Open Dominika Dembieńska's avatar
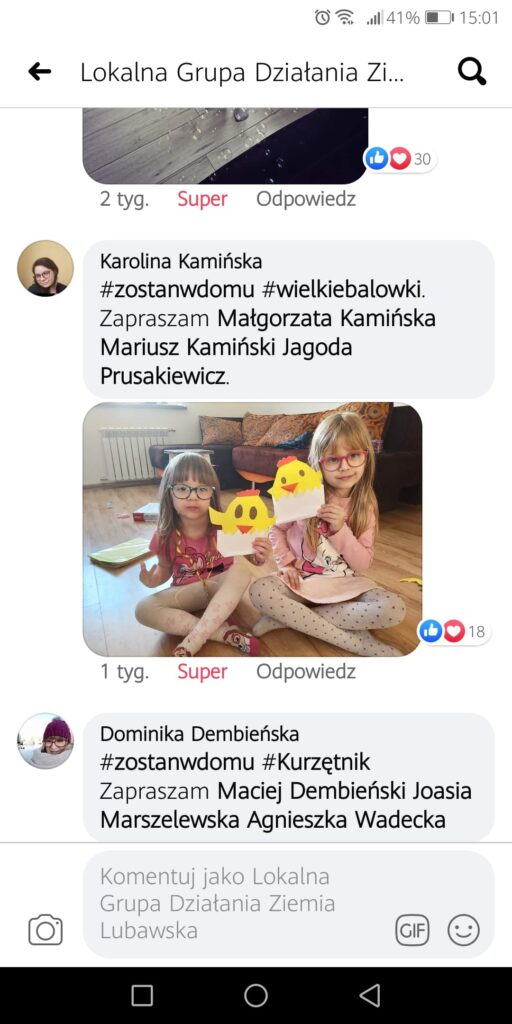The width and height of the screenshot is (512, 1024). (45, 741)
